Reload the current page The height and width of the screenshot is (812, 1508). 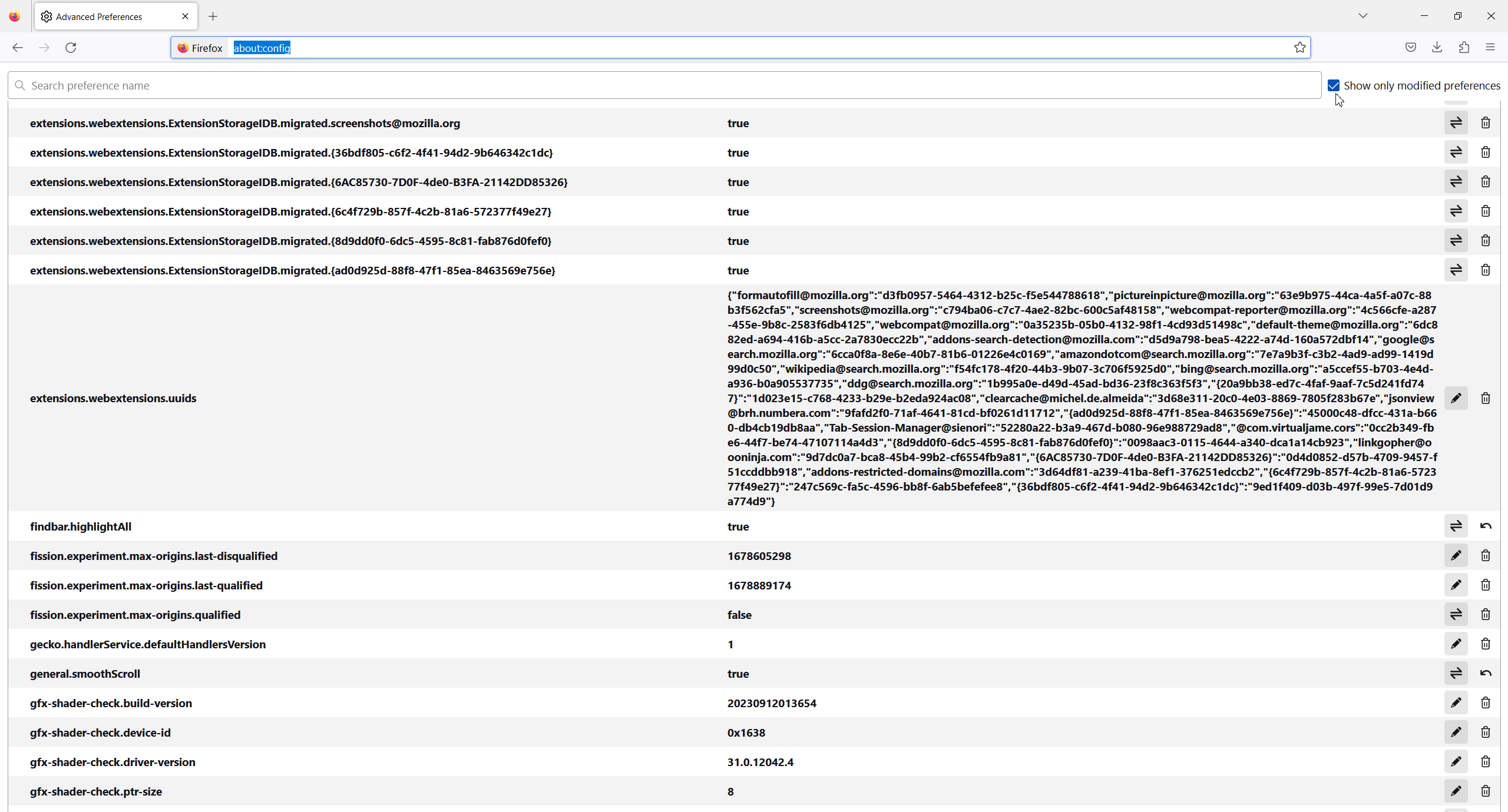point(71,48)
